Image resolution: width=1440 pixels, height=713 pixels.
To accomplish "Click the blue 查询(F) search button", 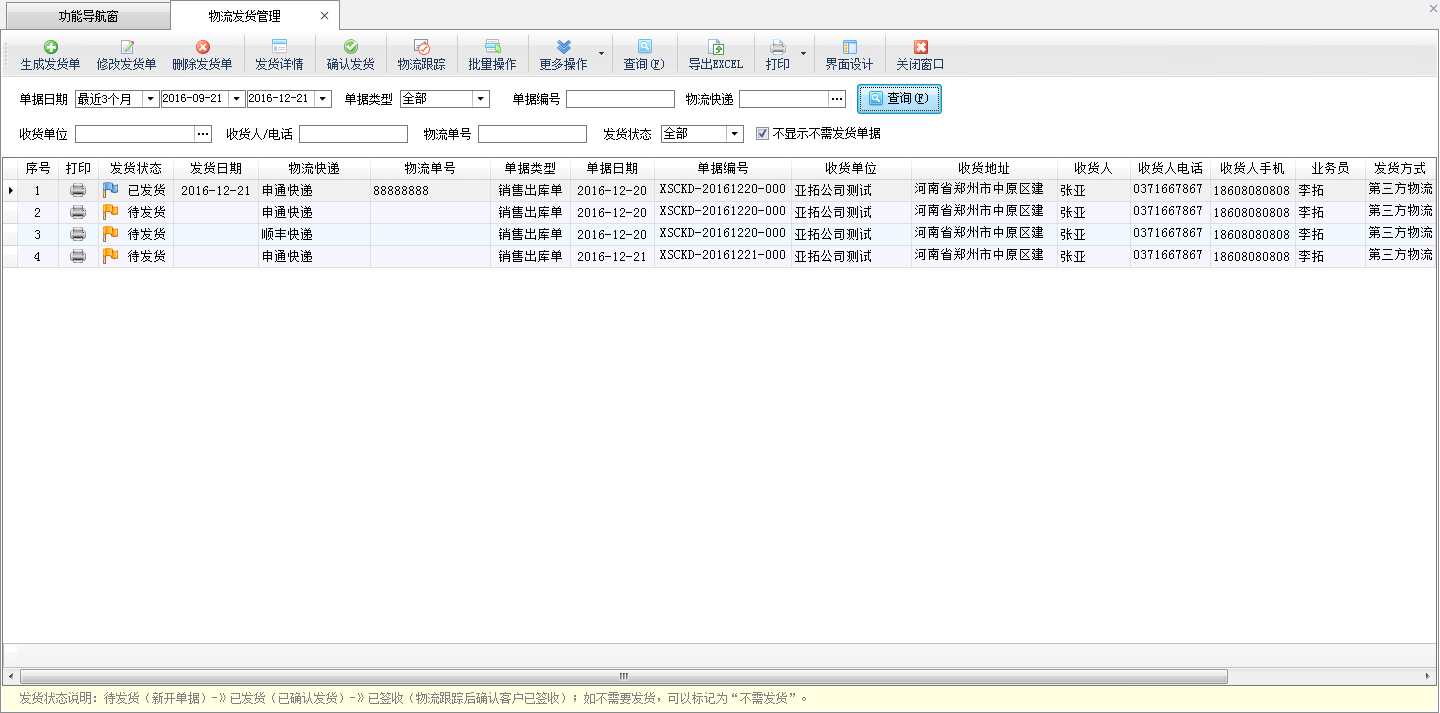I will coord(899,99).
